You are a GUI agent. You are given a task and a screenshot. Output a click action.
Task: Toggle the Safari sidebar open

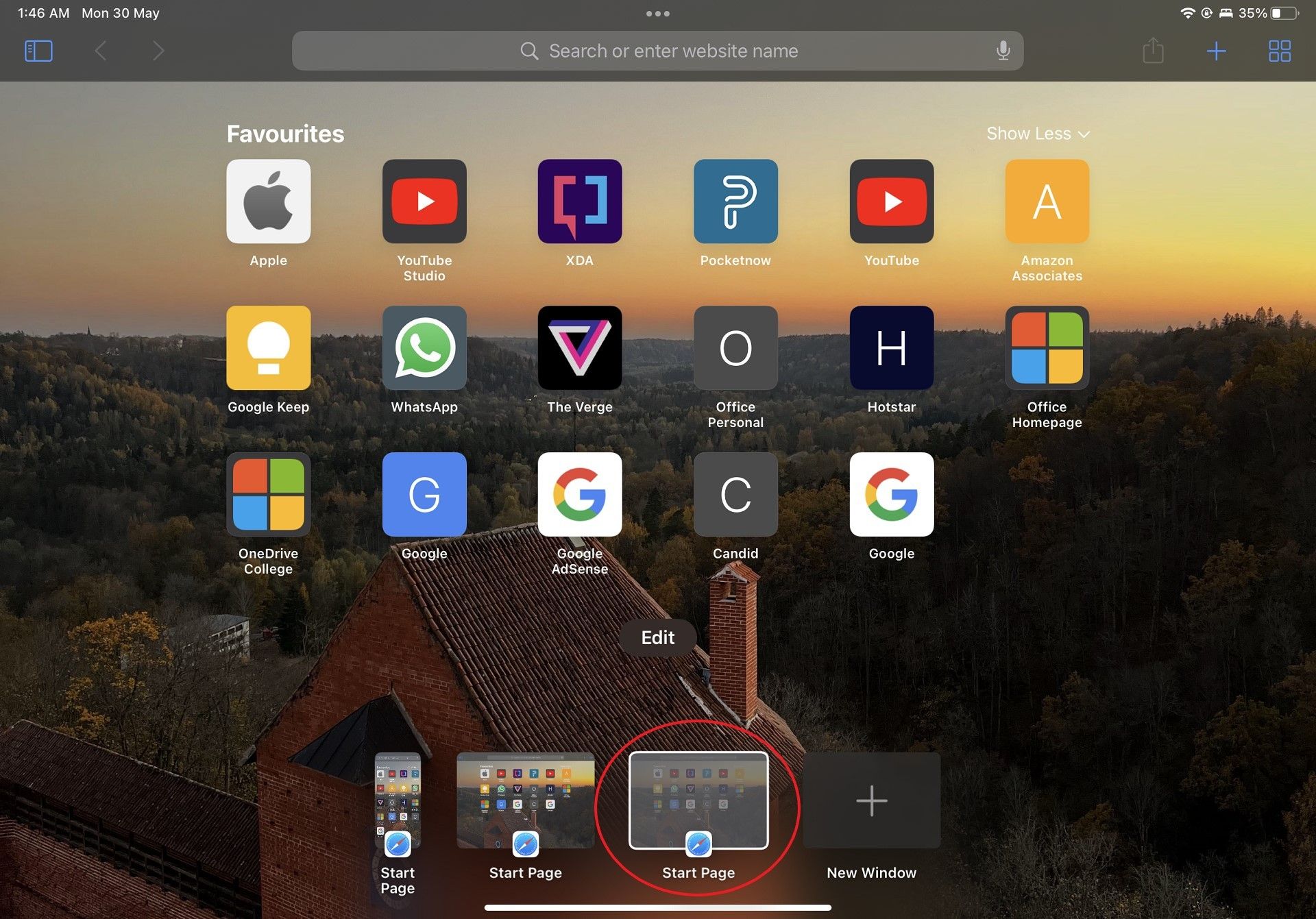(x=38, y=50)
